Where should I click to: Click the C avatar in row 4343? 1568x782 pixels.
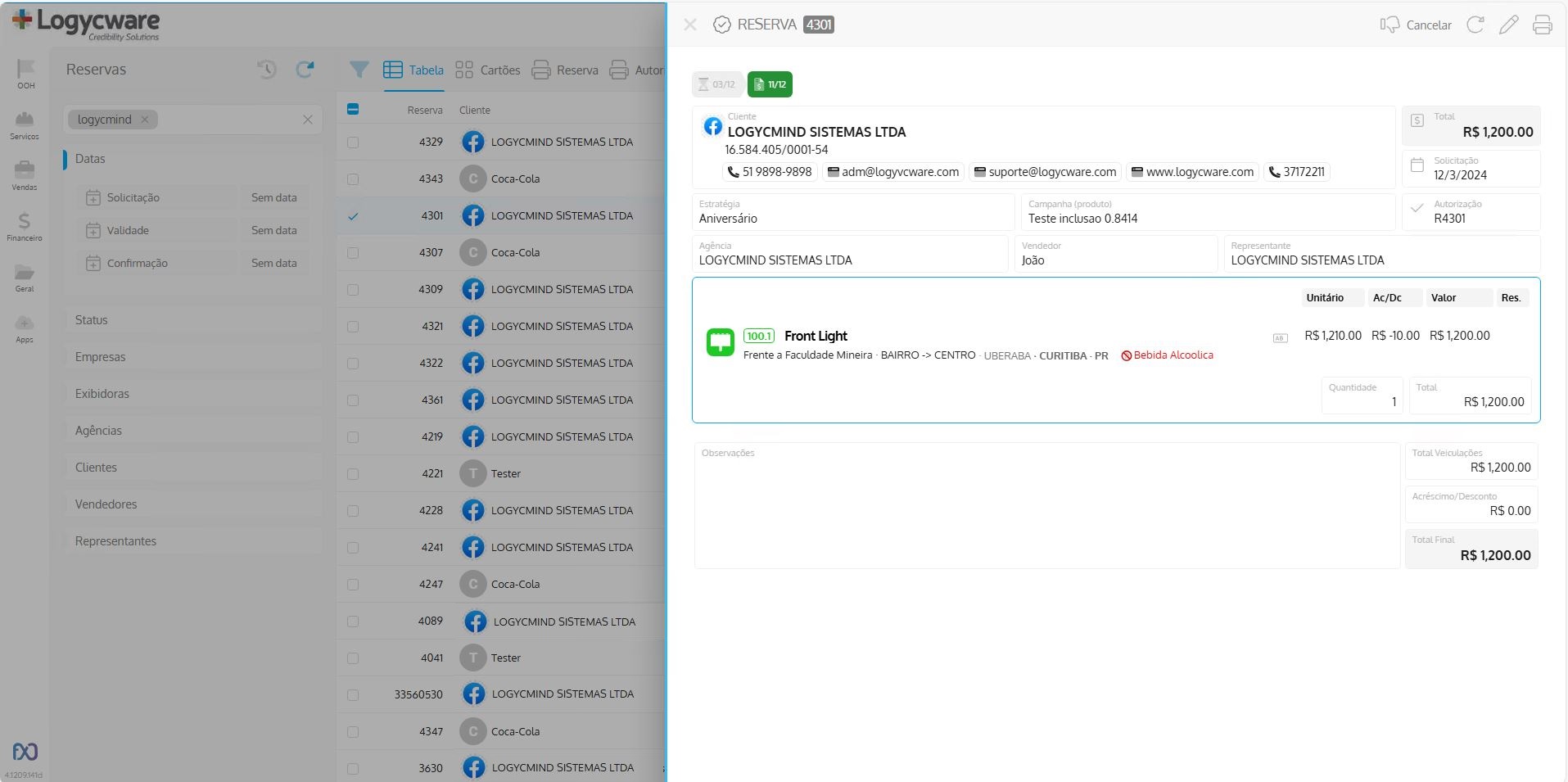473,179
